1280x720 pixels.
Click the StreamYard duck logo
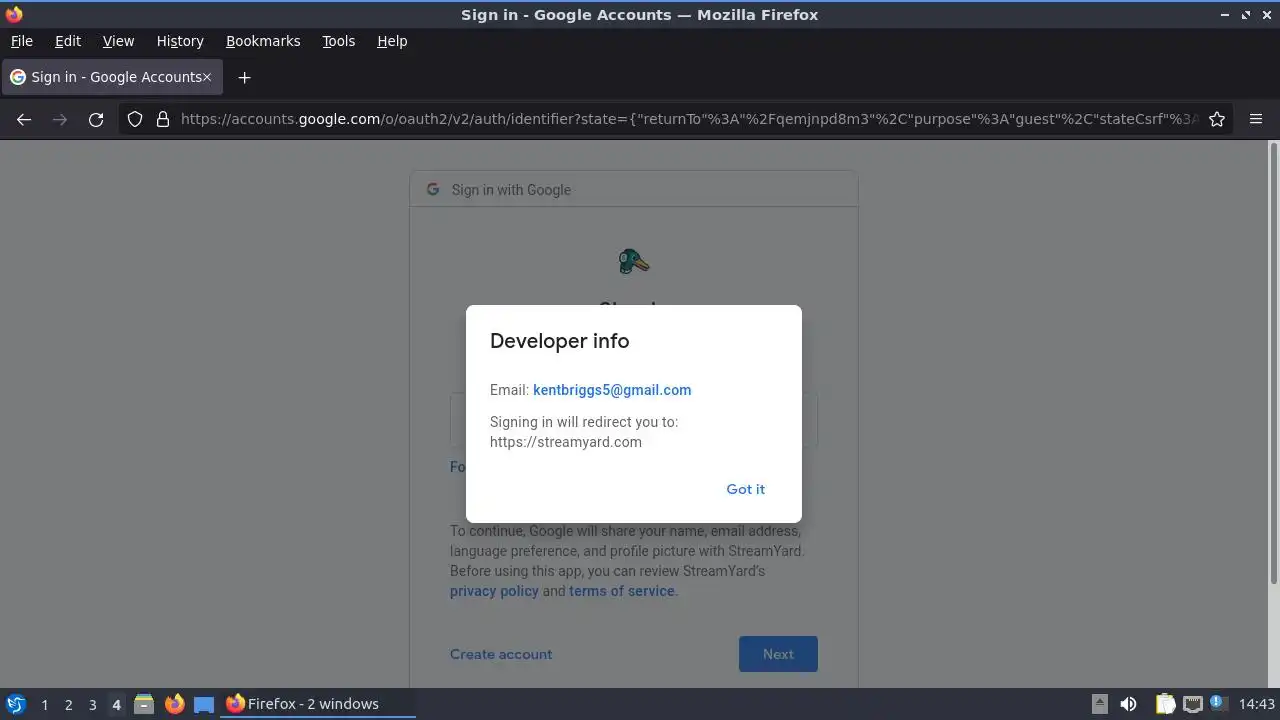pos(633,262)
